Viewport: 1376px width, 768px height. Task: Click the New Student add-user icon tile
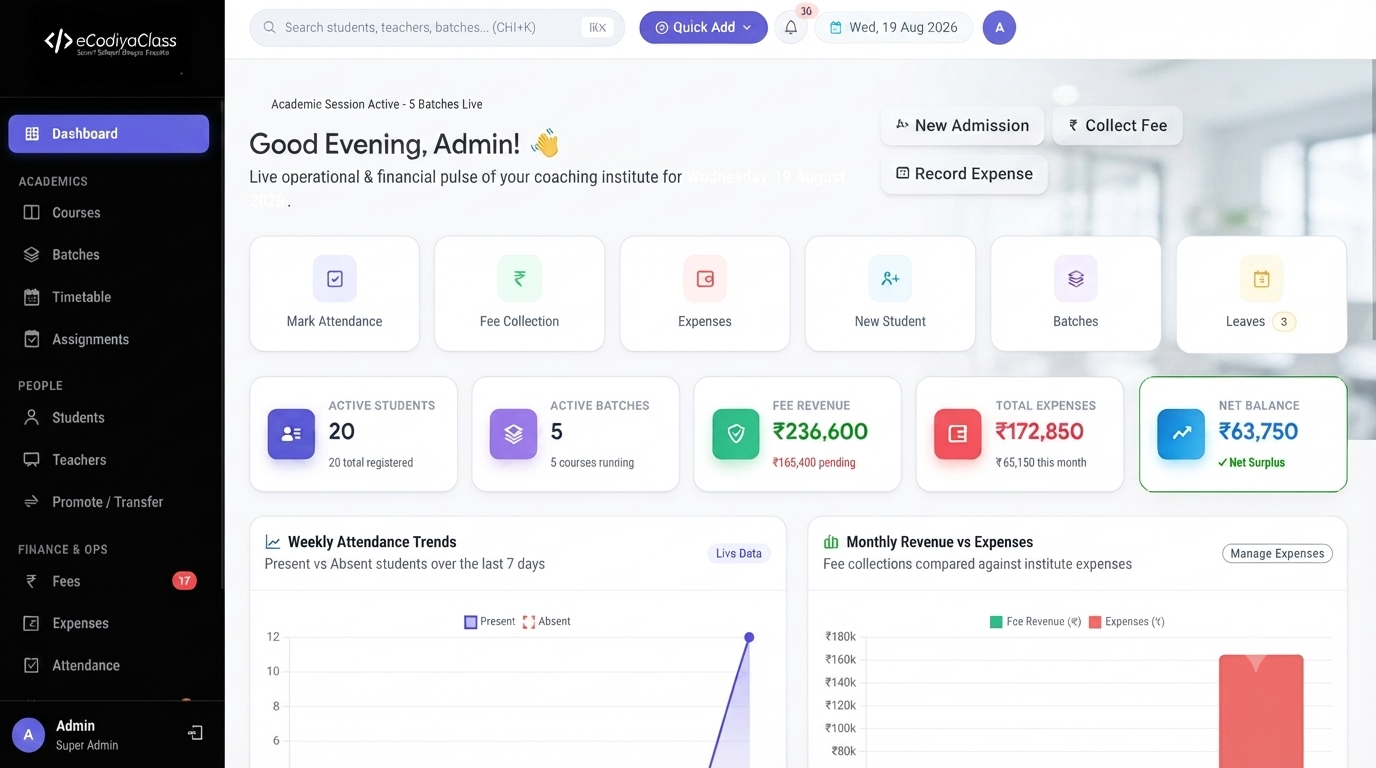[890, 279]
